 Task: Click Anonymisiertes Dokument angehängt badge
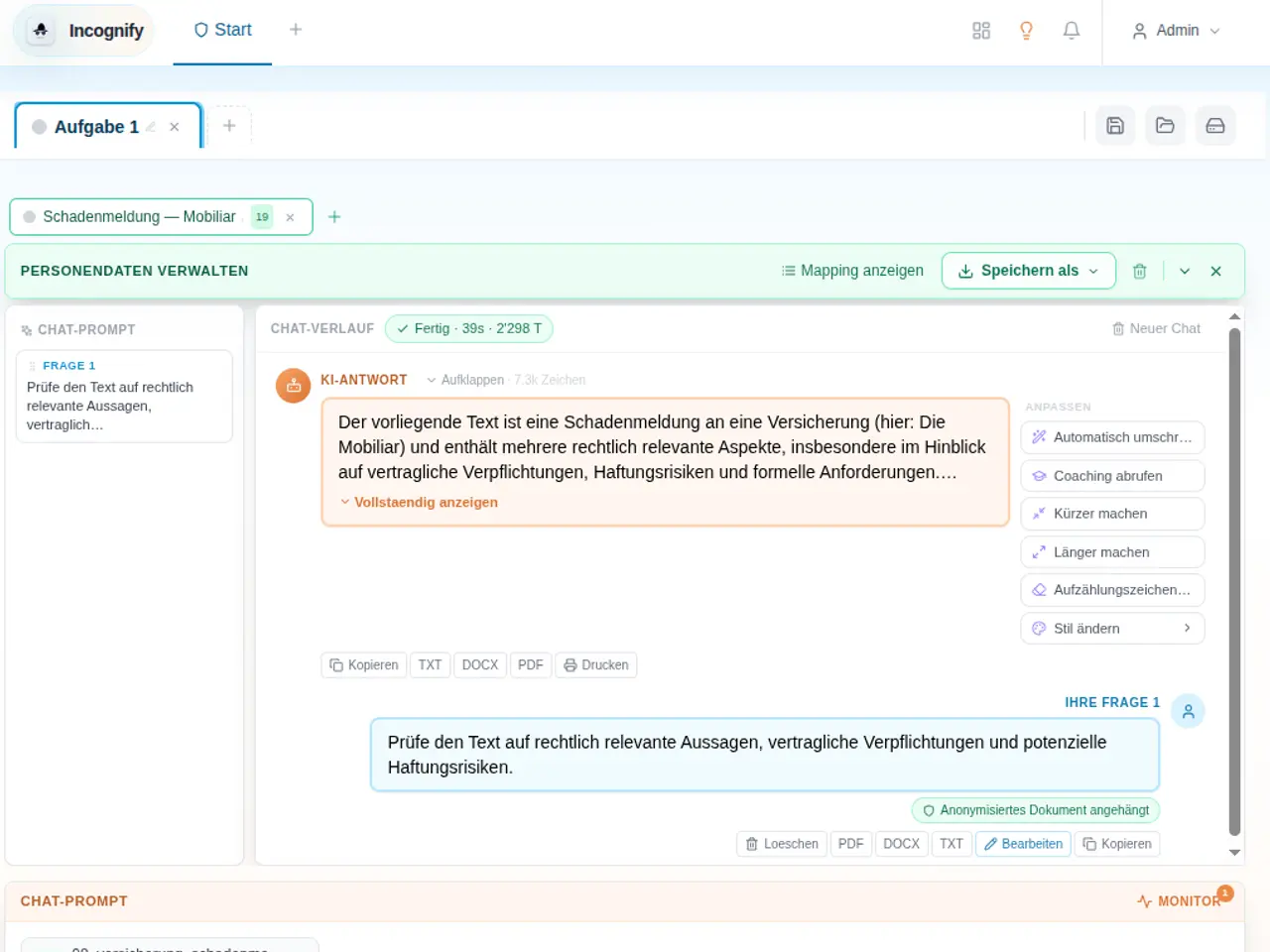tap(1036, 810)
